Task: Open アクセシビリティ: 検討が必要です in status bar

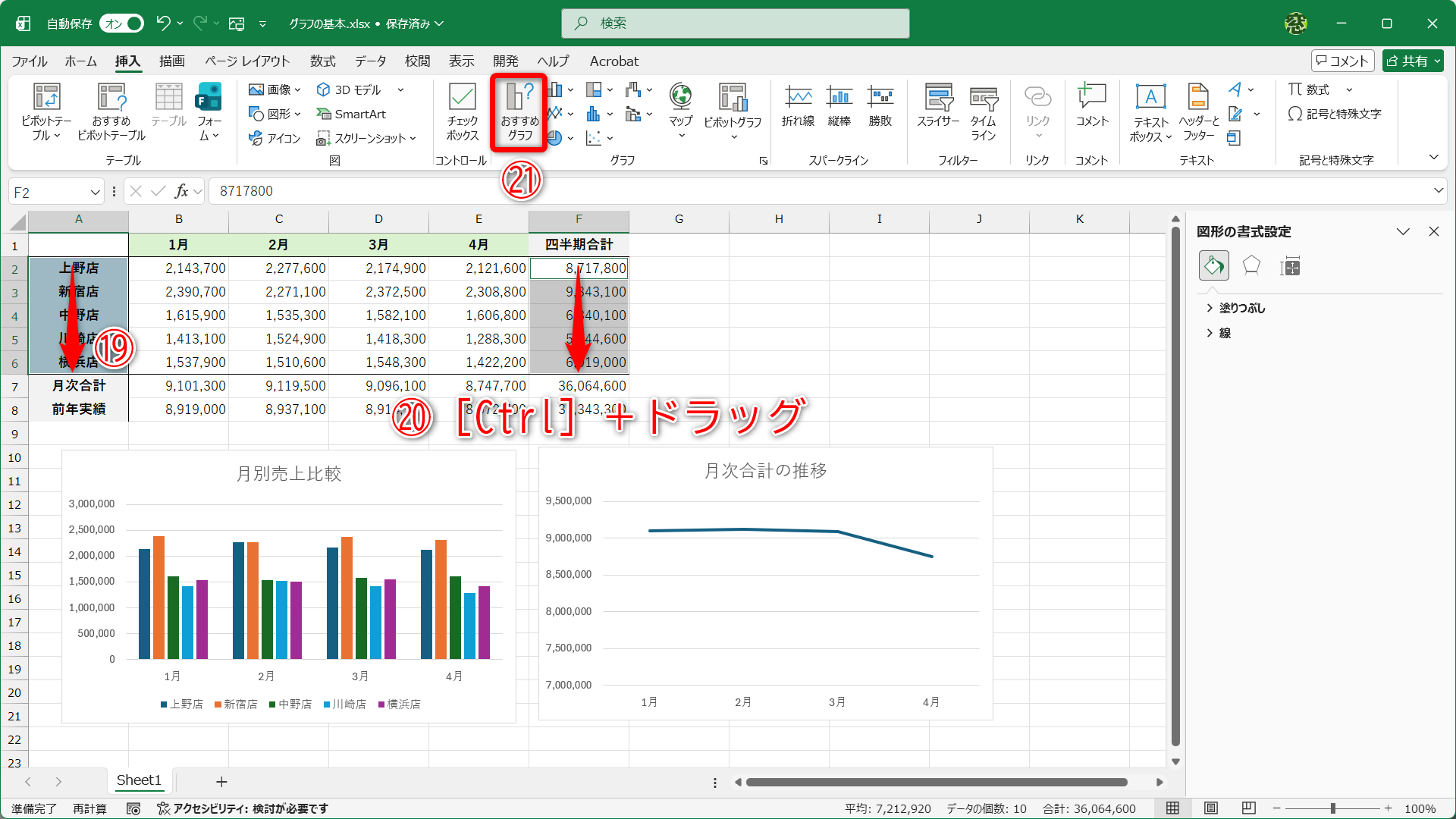Action: coord(243,808)
